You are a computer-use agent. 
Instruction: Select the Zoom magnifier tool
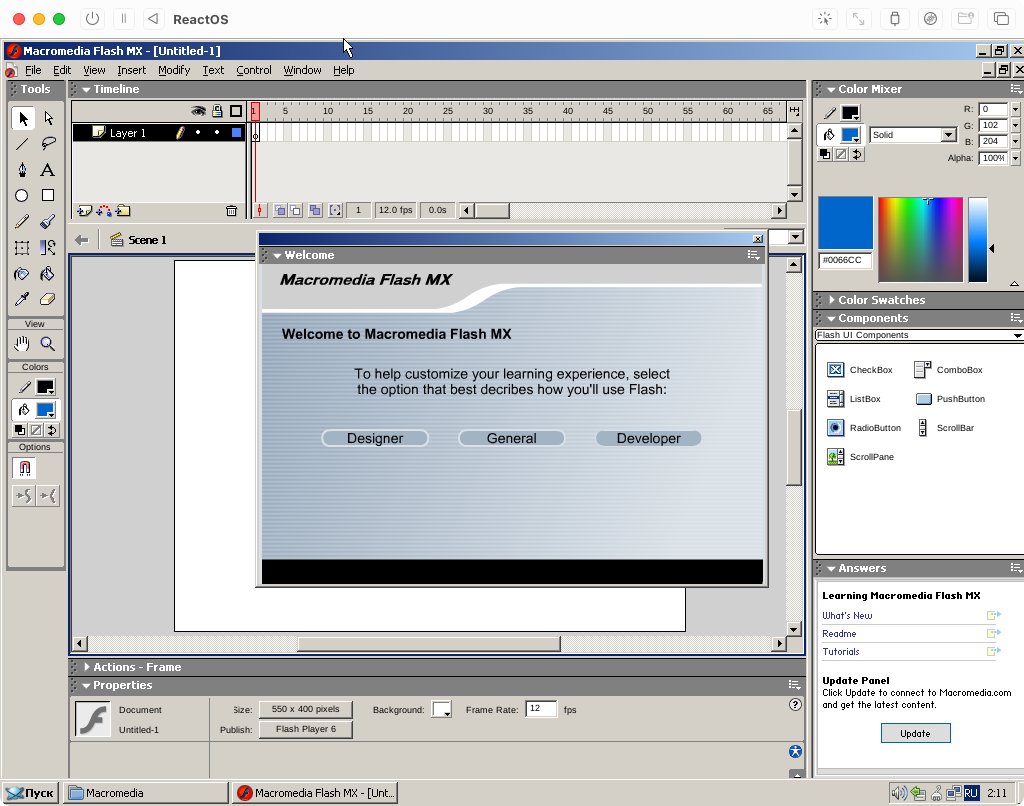click(48, 344)
